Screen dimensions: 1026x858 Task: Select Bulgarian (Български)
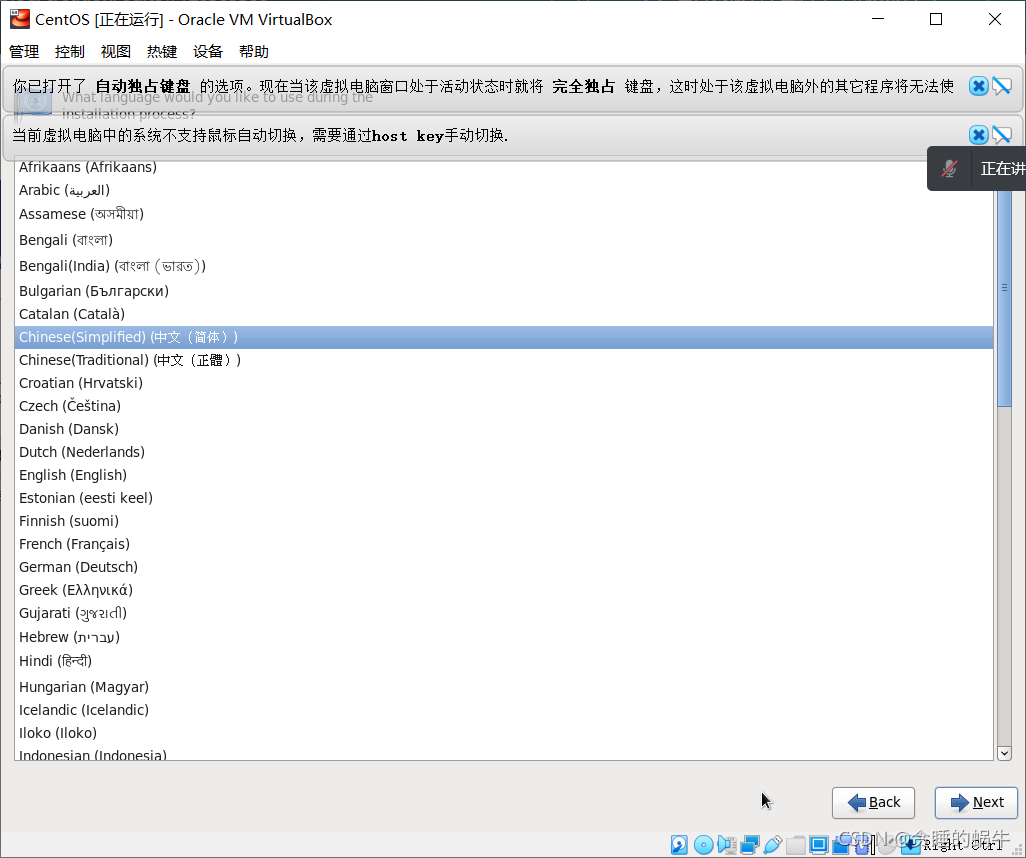(503, 291)
